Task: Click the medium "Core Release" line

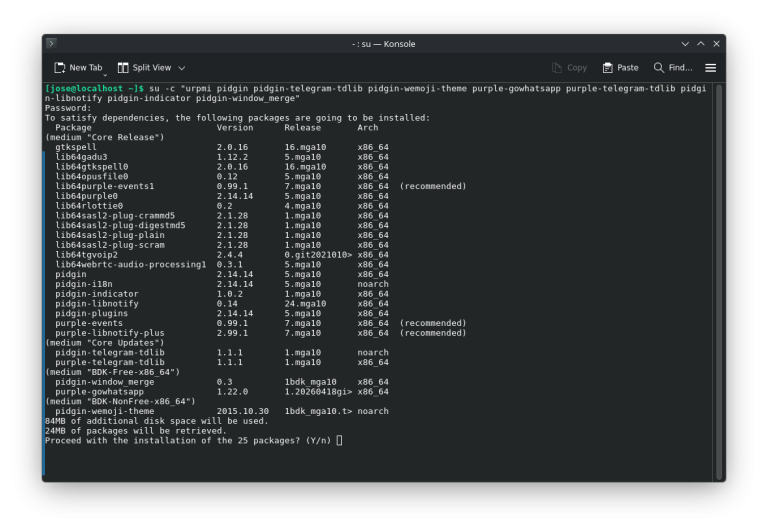Action: [x=104, y=137]
